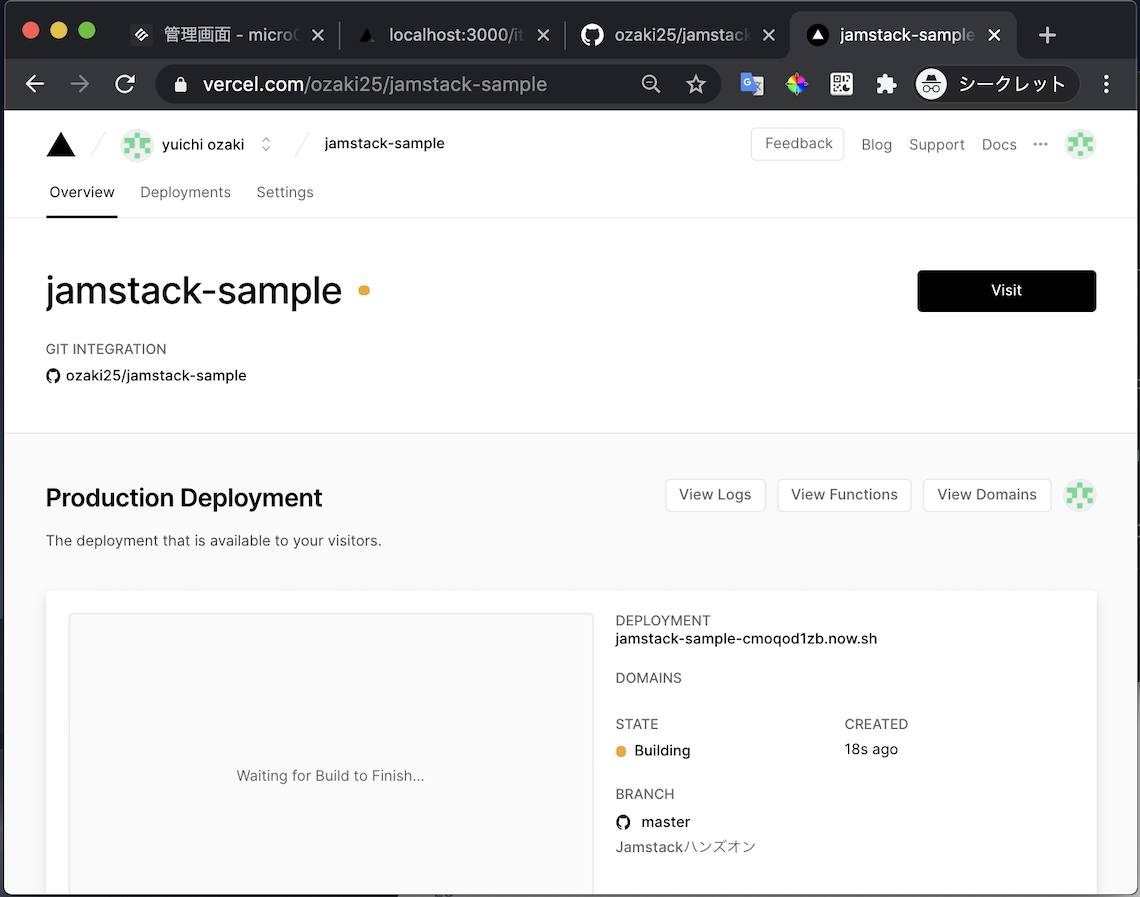Open the QR code extension
The height and width of the screenshot is (897, 1140).
pyautogui.click(x=841, y=84)
